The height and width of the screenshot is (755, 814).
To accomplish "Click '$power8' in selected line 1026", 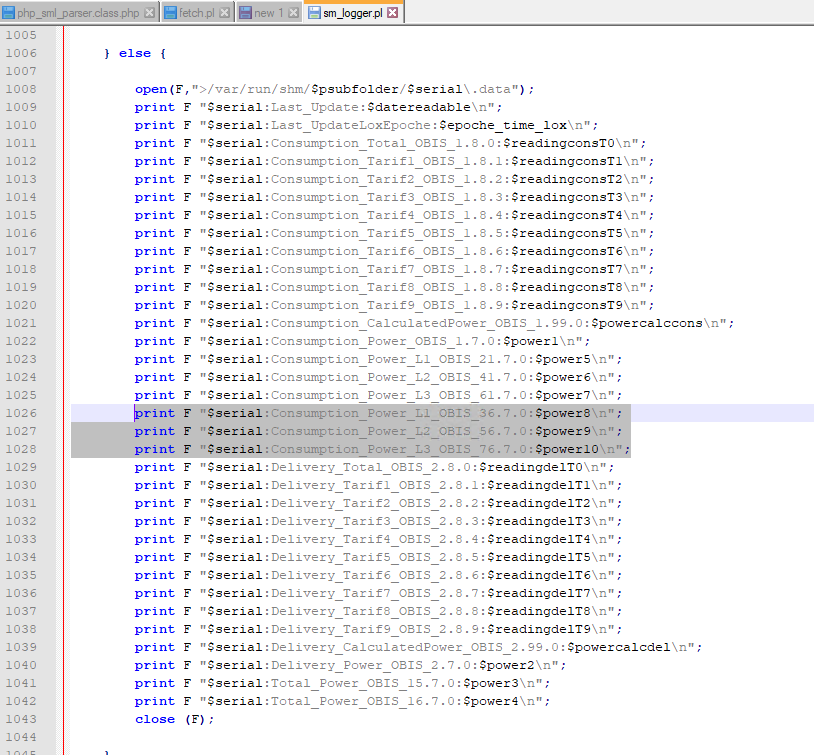I will (x=563, y=413).
